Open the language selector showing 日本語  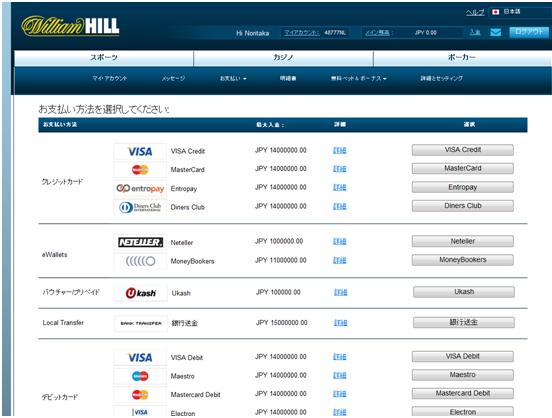[x=520, y=12]
